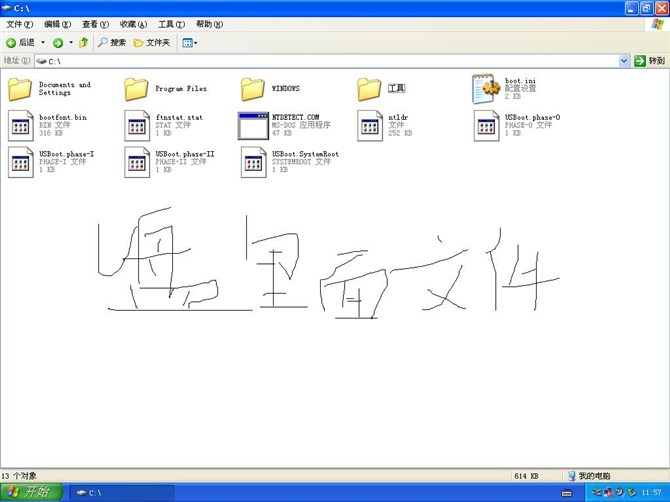Open the 工具(T) menu
670x502 pixels.
pyautogui.click(x=171, y=24)
